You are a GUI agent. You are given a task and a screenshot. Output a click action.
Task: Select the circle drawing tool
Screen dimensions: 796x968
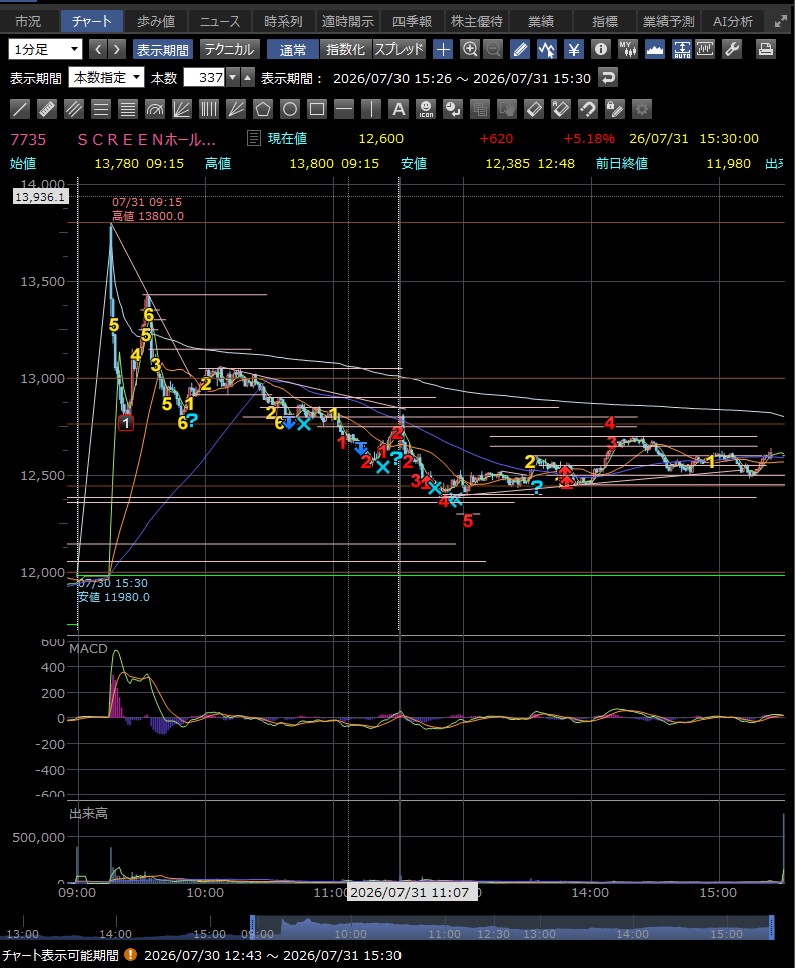[x=290, y=110]
